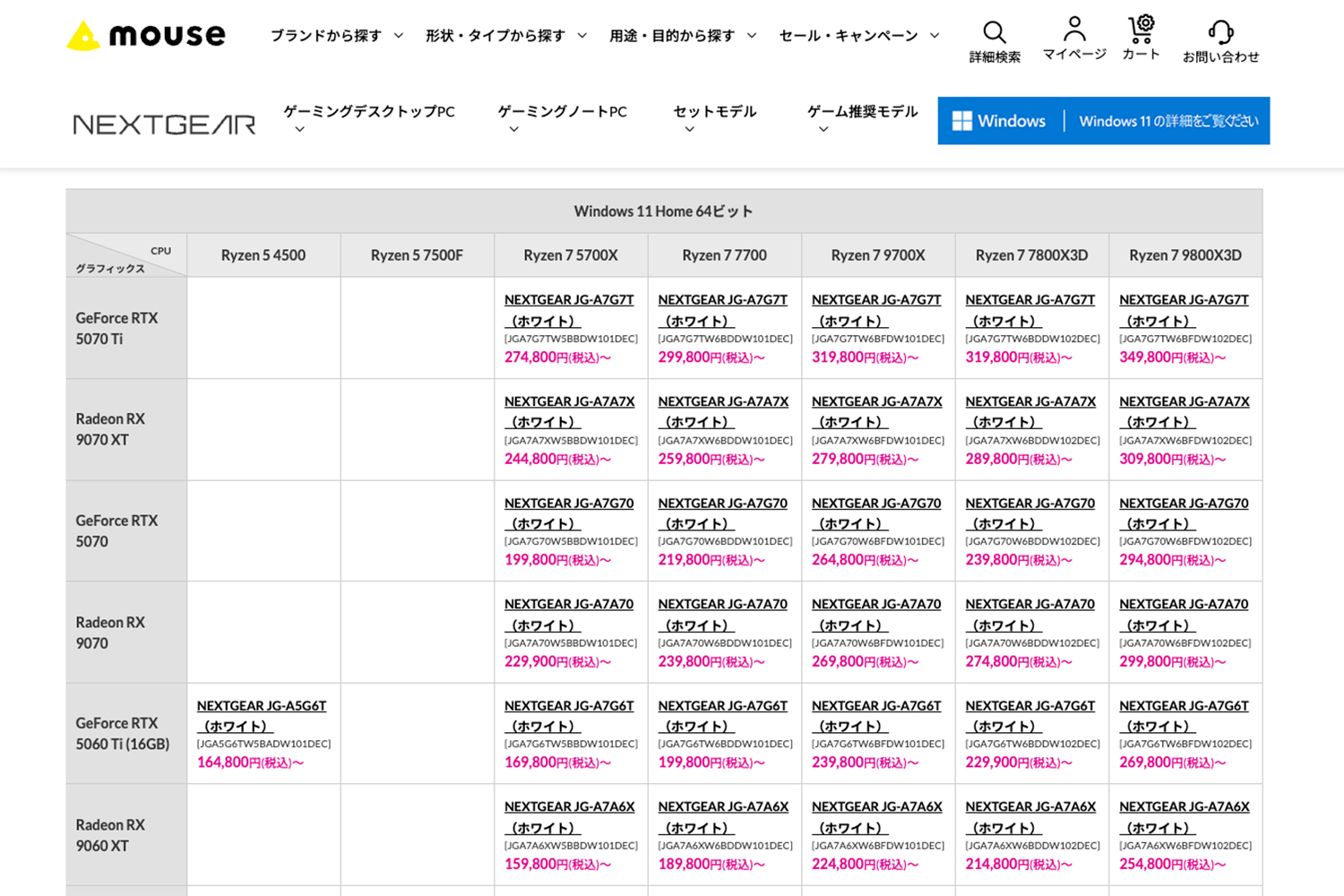
Task: Open the shopping cart icon
Action: tap(1141, 29)
